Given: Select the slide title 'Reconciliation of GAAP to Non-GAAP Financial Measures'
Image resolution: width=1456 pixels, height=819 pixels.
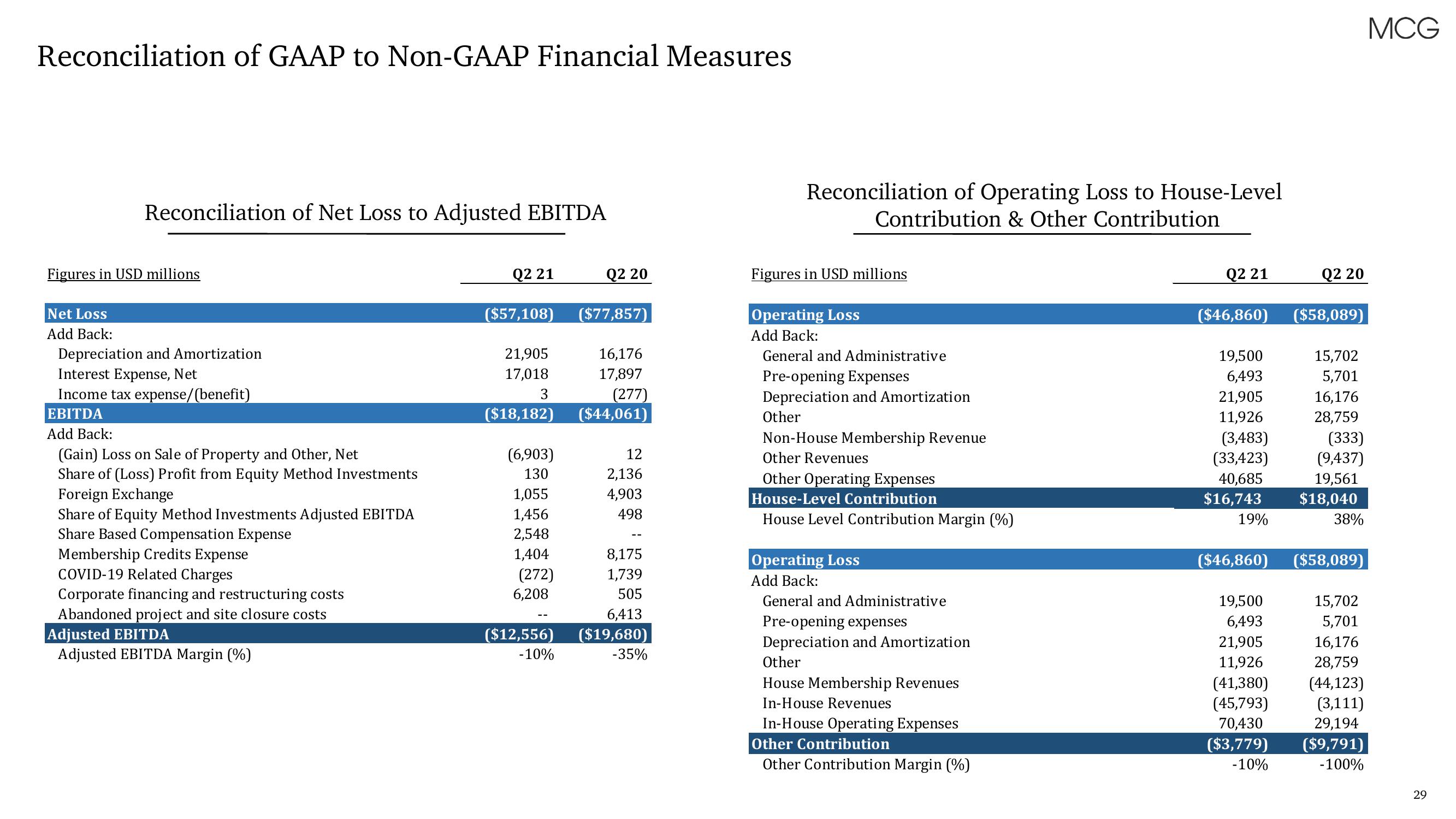Looking at the screenshot, I should pyautogui.click(x=415, y=57).
